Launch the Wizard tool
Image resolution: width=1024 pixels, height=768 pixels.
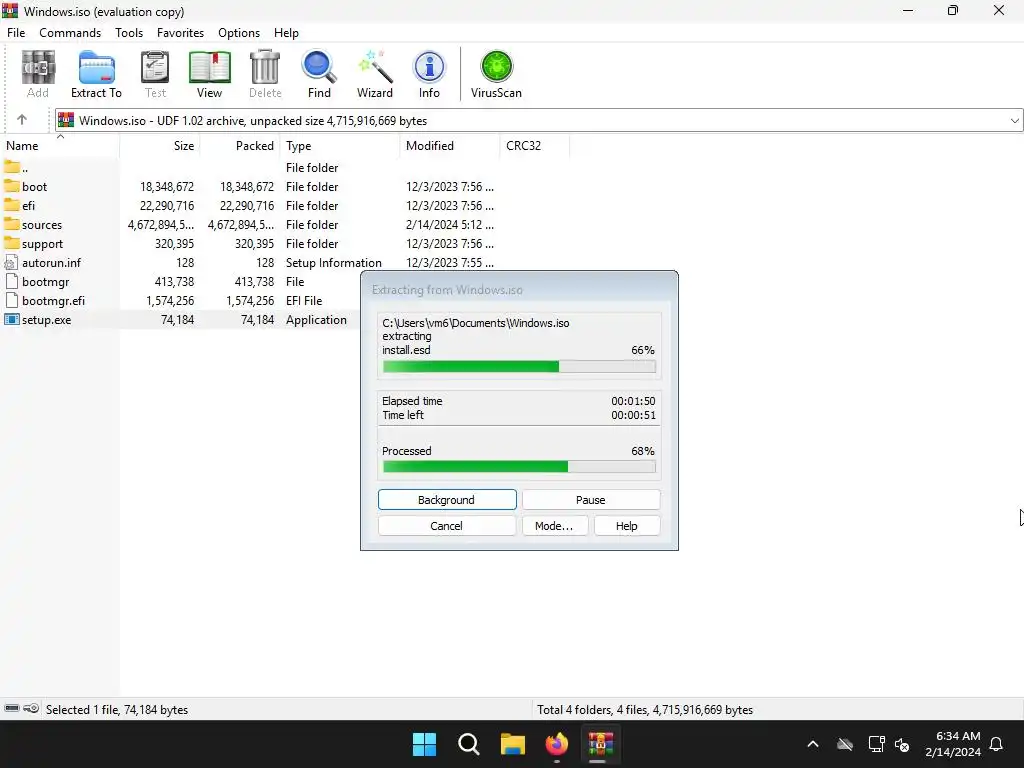pyautogui.click(x=375, y=74)
